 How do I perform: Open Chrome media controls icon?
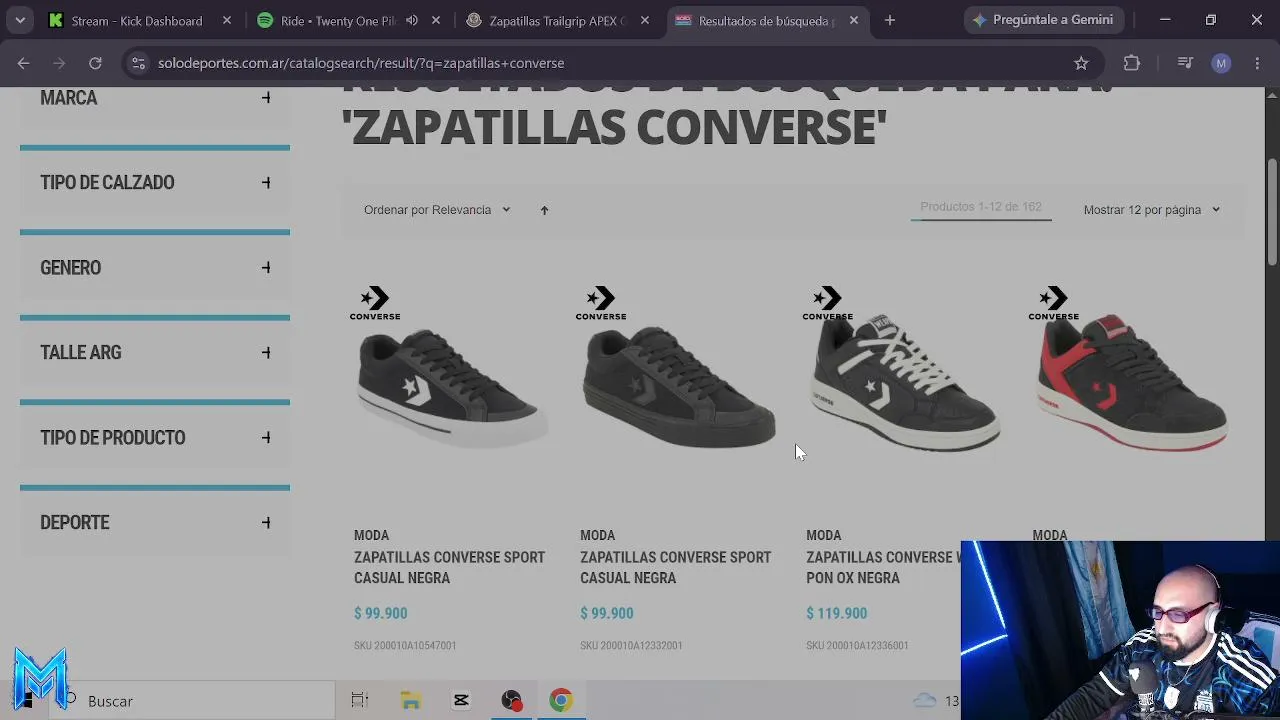1185,63
